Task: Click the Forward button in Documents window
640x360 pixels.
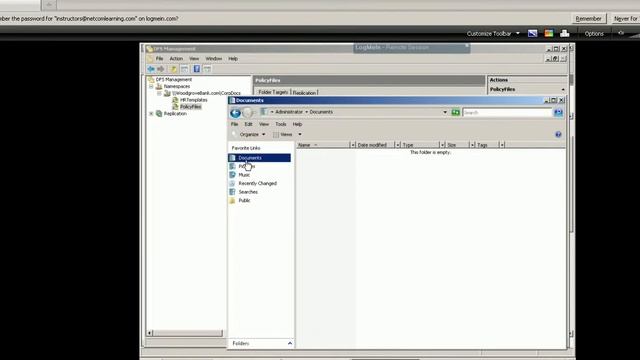Action: (247, 113)
